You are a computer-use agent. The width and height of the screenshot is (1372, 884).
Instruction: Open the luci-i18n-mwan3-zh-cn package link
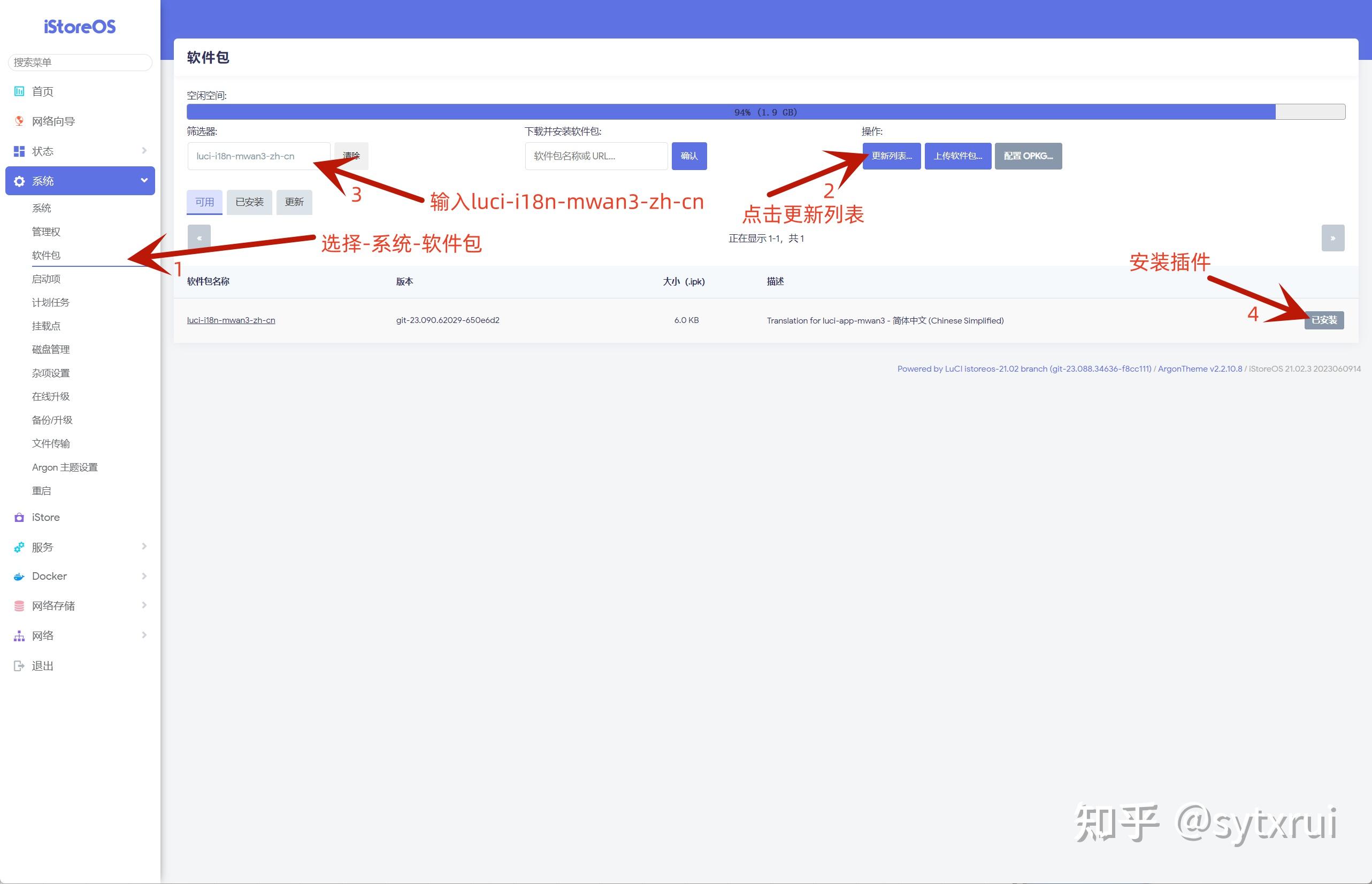pyautogui.click(x=231, y=320)
